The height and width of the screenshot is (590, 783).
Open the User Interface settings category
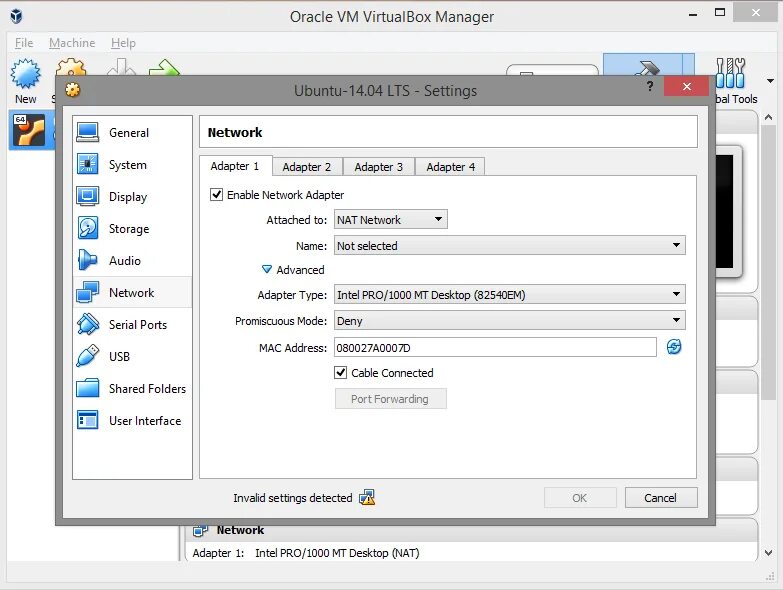click(132, 420)
